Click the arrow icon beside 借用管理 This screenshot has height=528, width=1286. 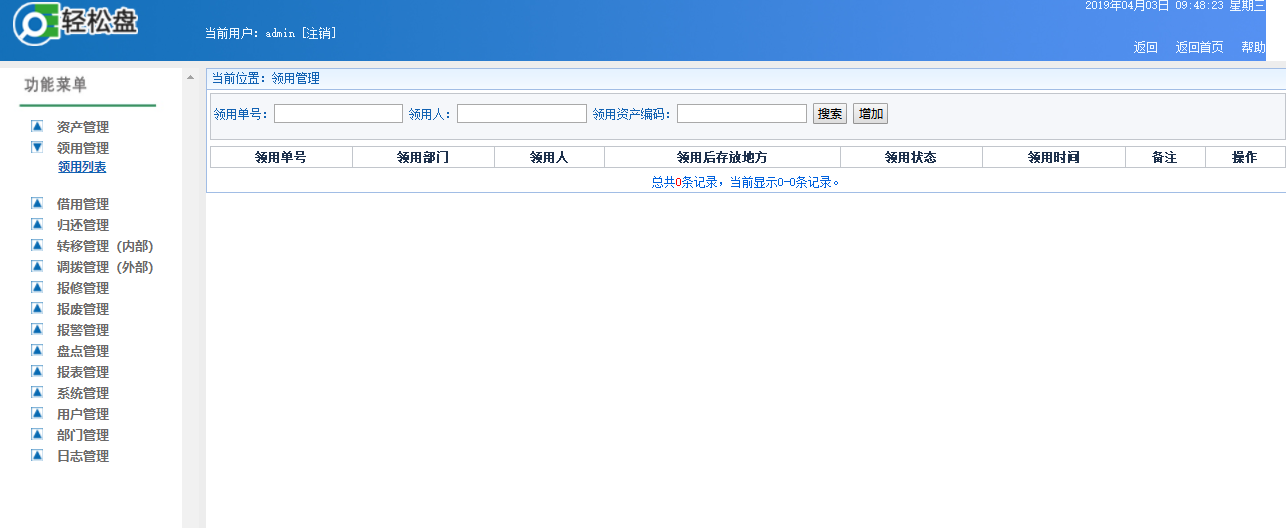[37, 203]
